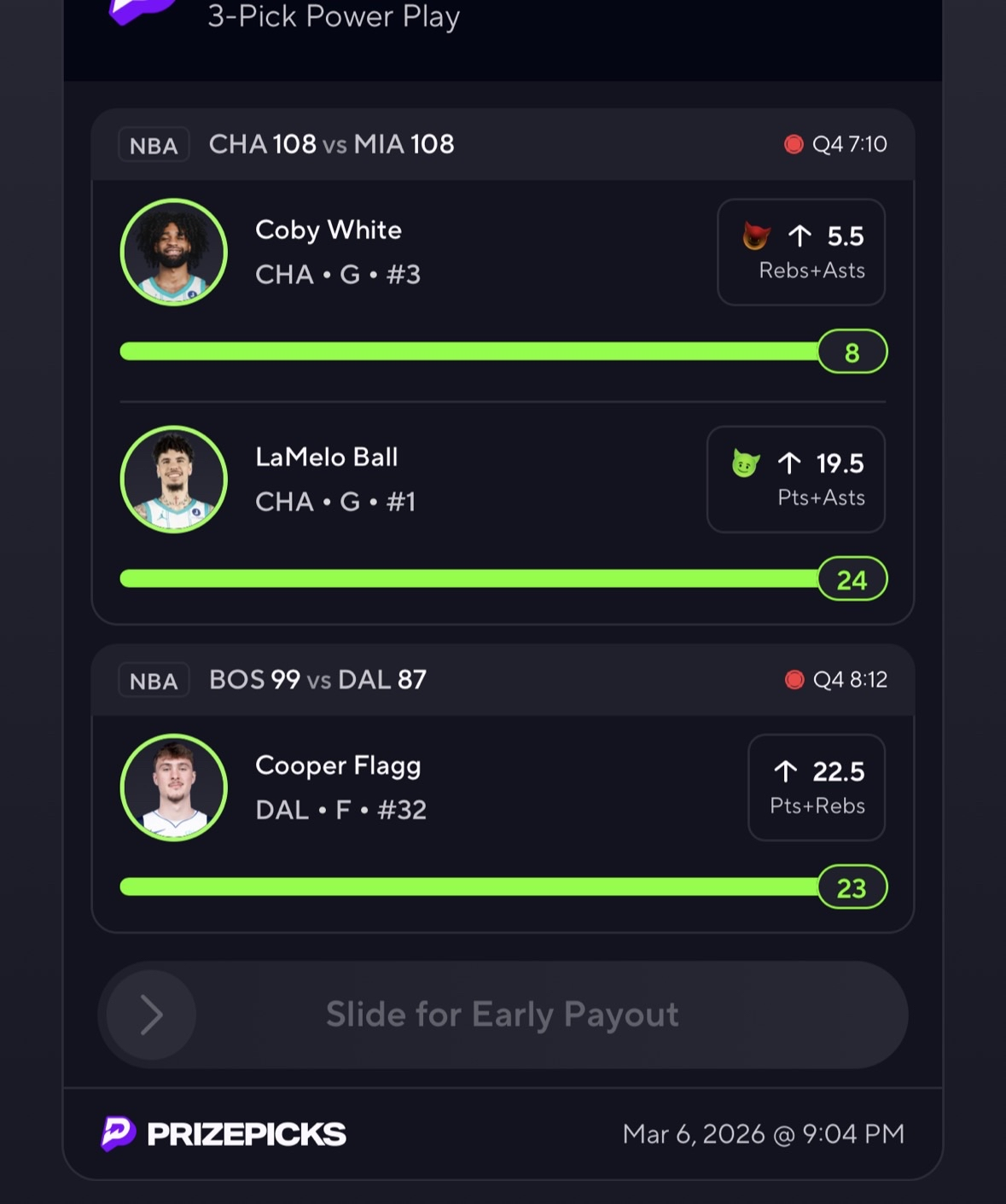
Task: Click Cooper Flagg's progress bar value 23
Action: [852, 888]
